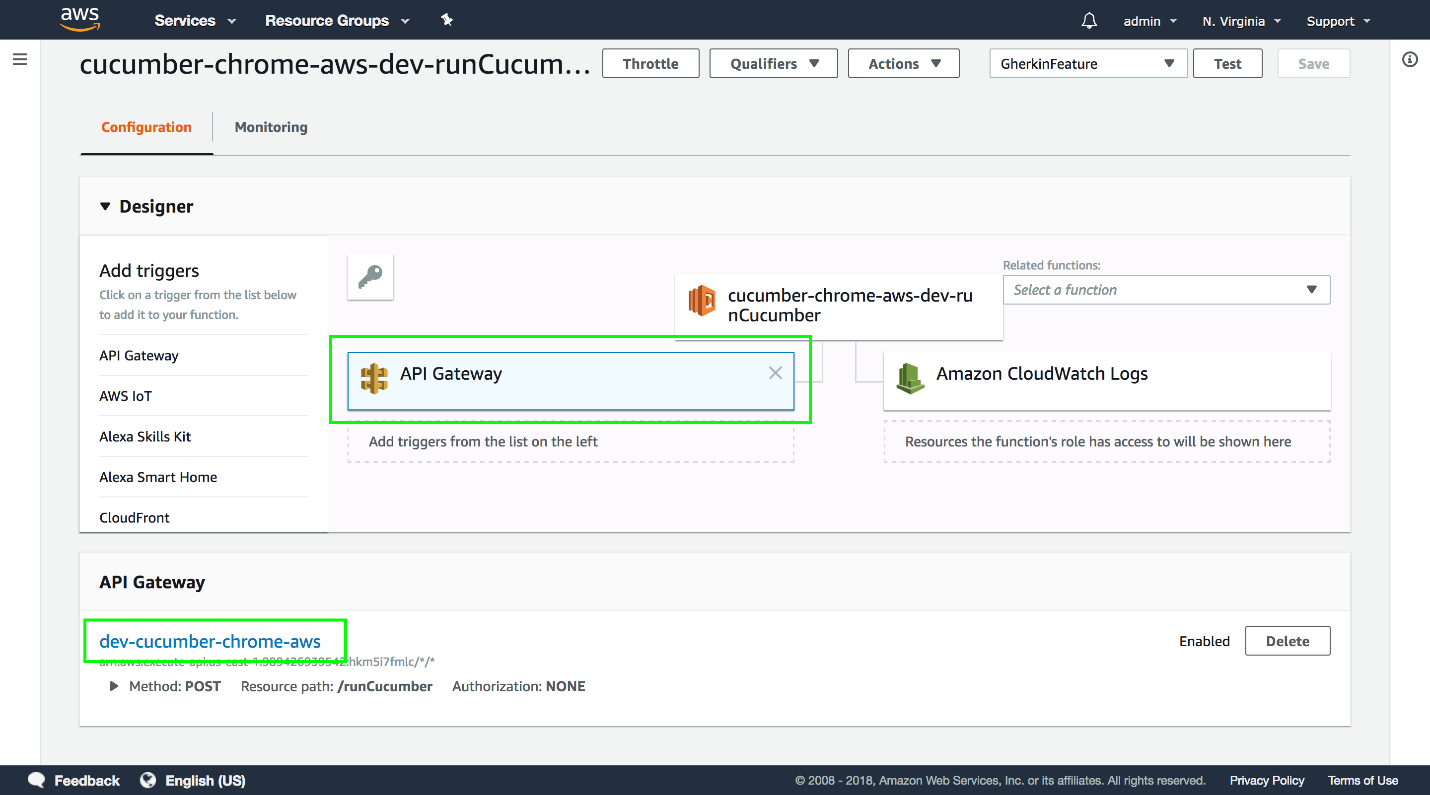Open the Qualifiers dropdown
Image resolution: width=1430 pixels, height=795 pixels.
pyautogui.click(x=775, y=64)
